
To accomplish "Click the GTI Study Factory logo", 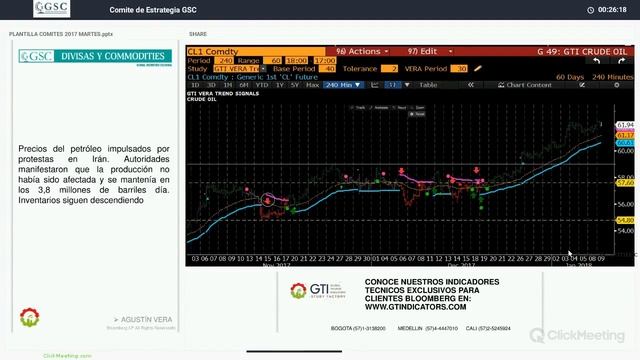I will [318, 291].
